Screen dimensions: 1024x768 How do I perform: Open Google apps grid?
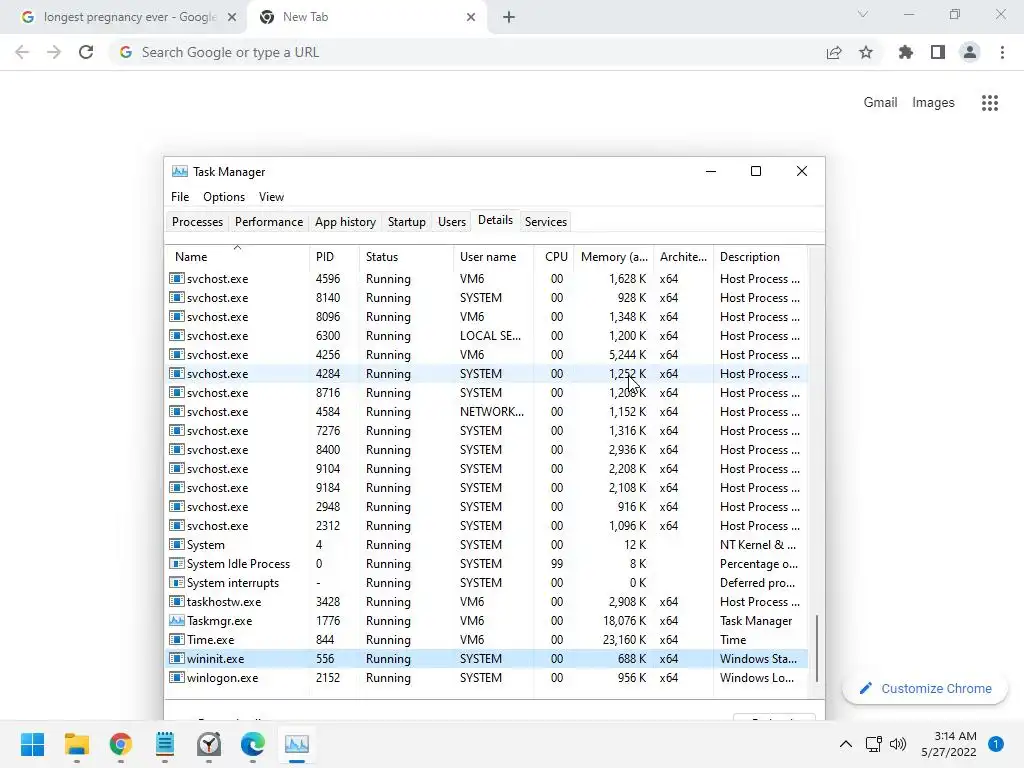point(990,103)
